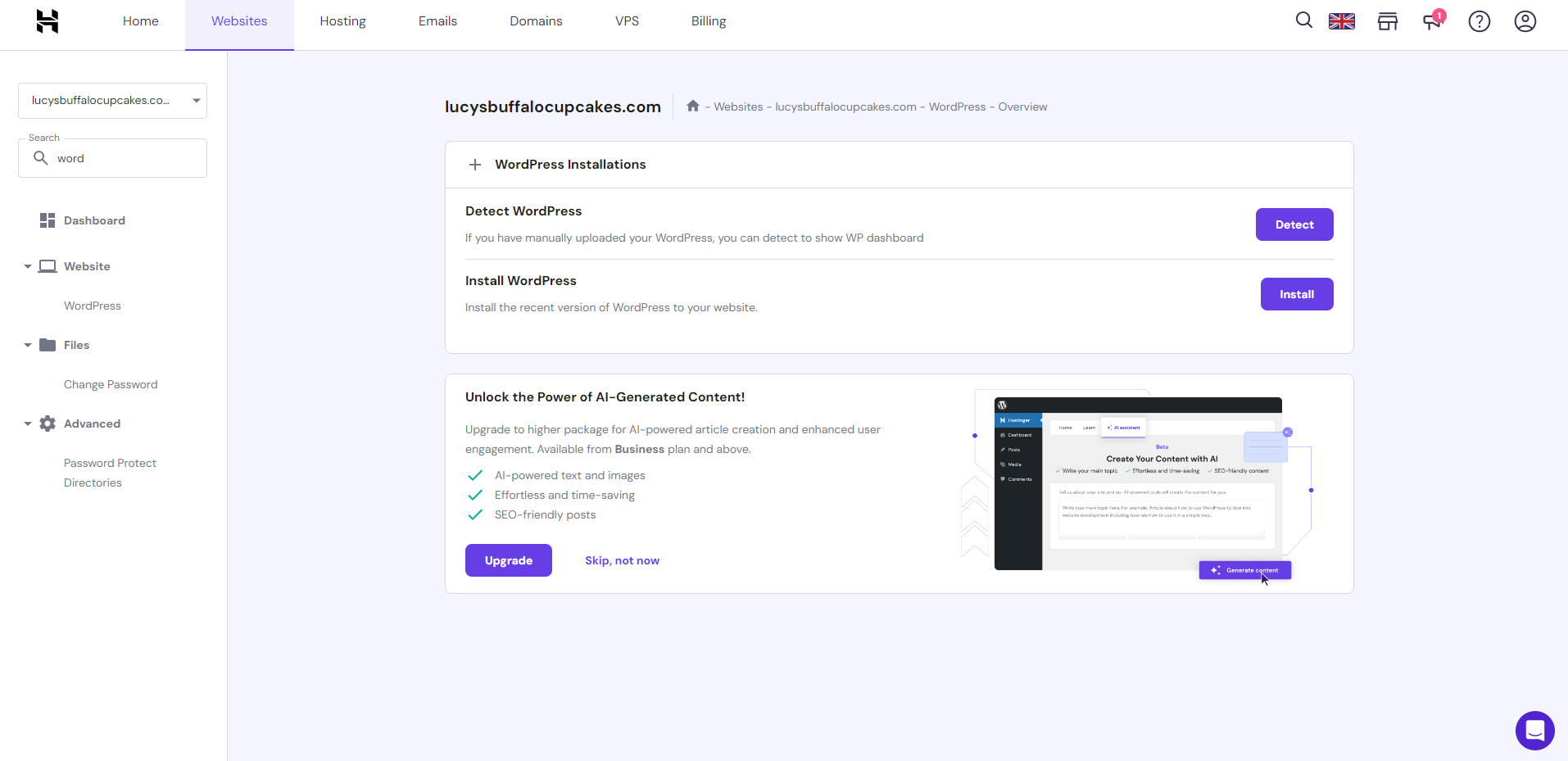Click the sidebar search field containing 'word'
The image size is (1568, 761).
pos(112,157)
